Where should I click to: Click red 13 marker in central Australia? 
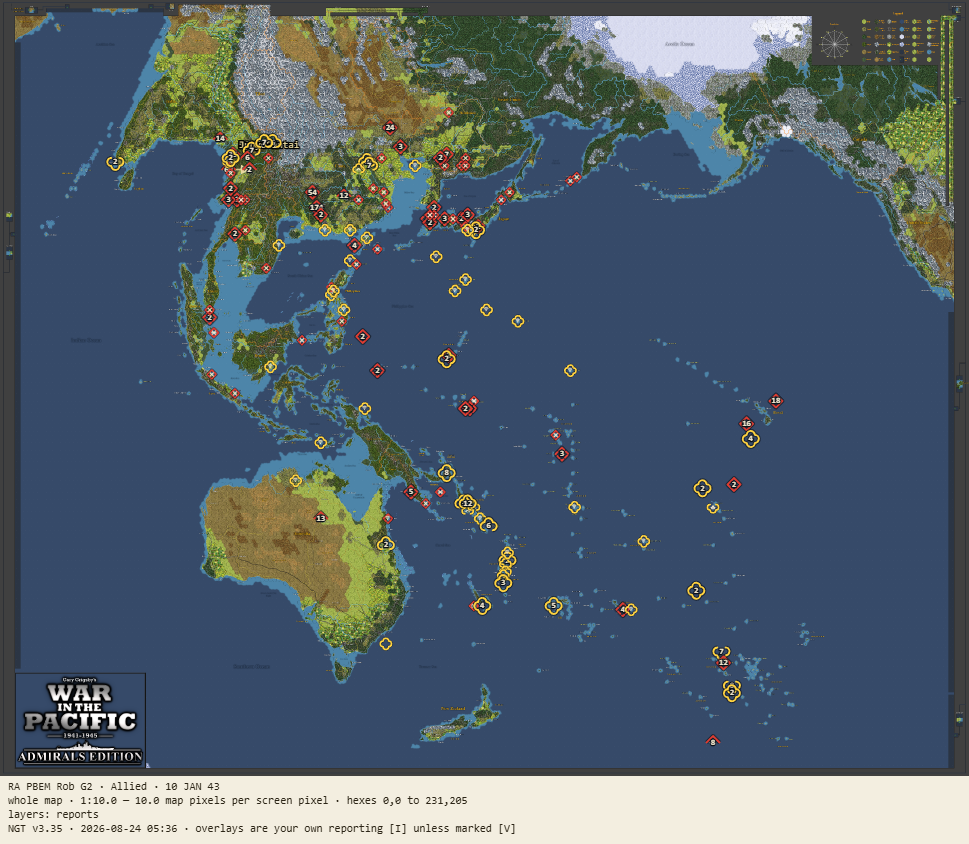[x=321, y=518]
